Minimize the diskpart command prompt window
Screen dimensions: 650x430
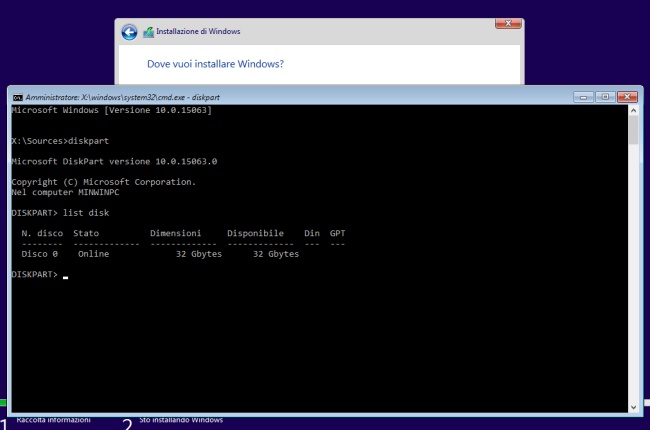pos(583,97)
